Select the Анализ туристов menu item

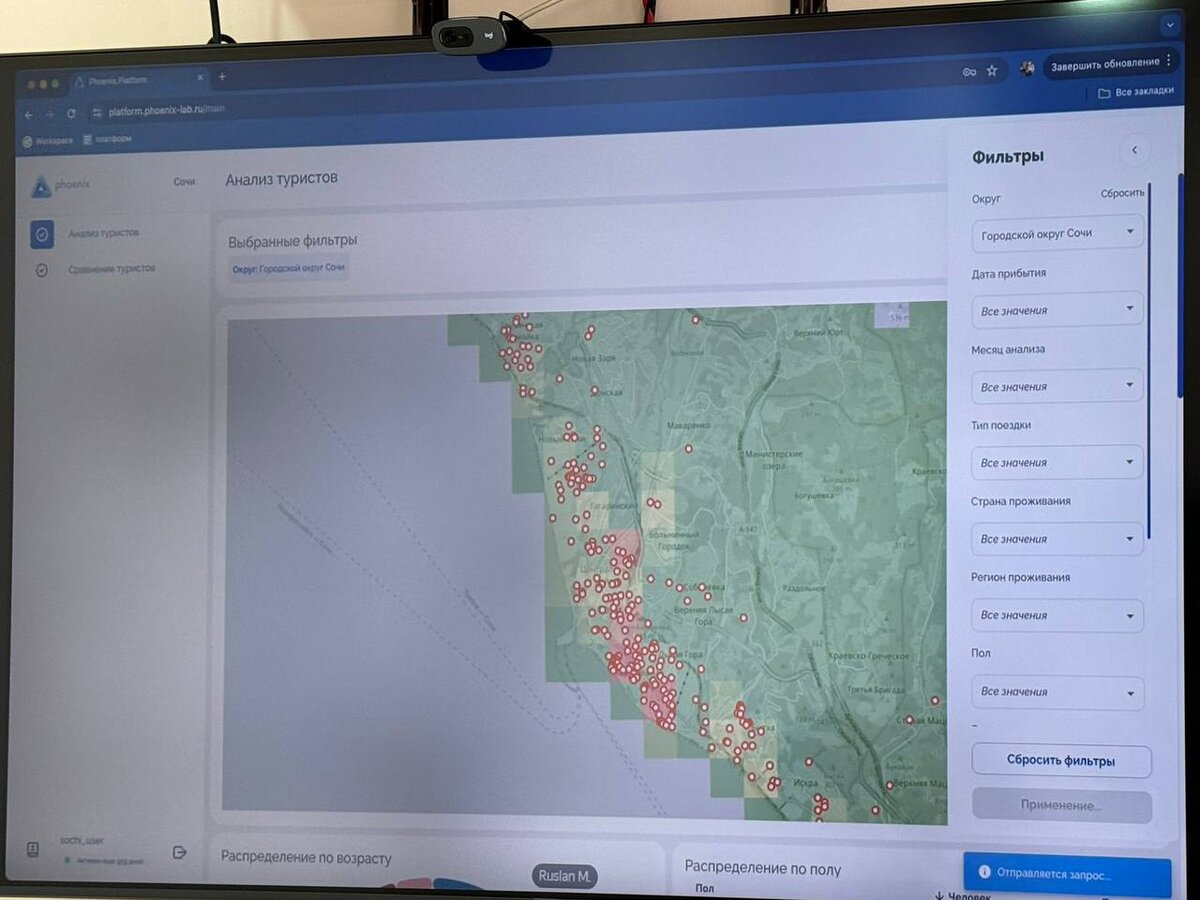click(x=104, y=233)
